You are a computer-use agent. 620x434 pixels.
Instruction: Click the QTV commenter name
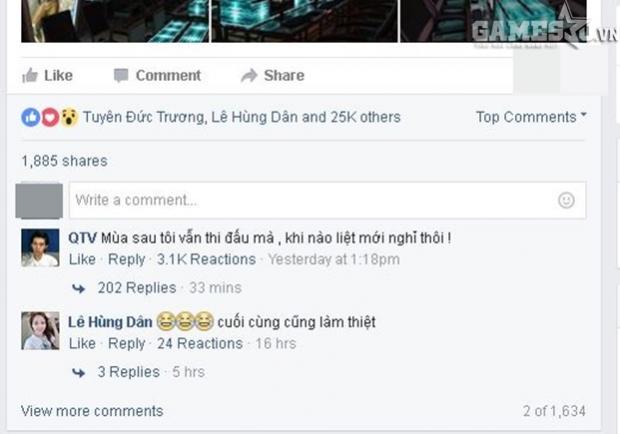(x=82, y=238)
